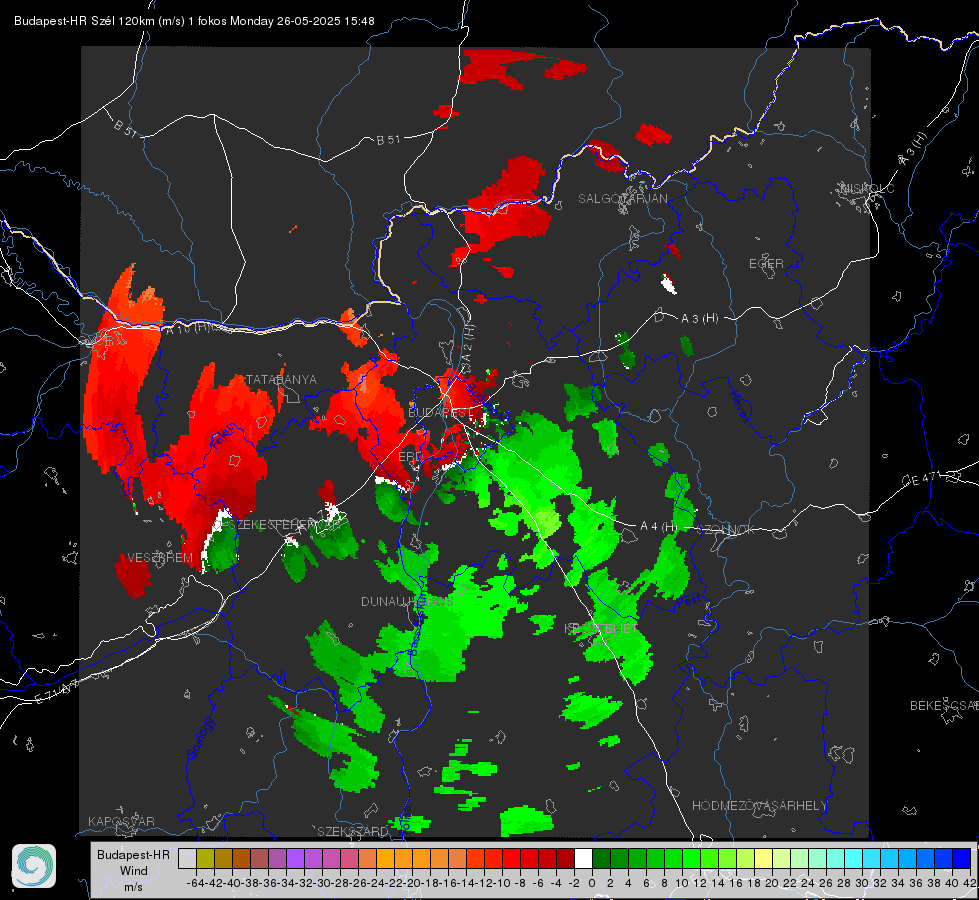Click the -10 value on the wind scale
This screenshot has width=979, height=900.
coord(502,883)
